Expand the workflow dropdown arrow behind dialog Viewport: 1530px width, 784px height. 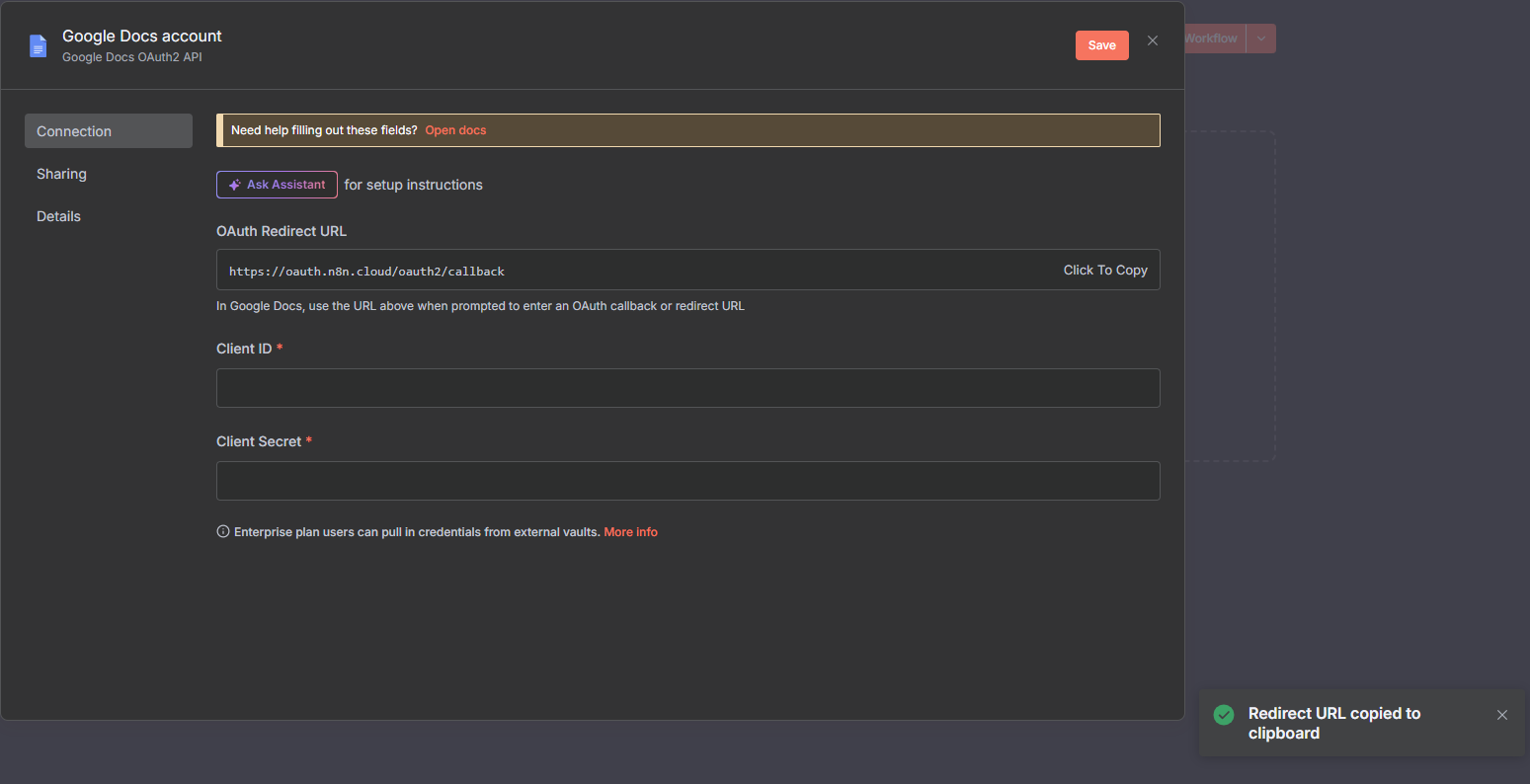point(1261,39)
